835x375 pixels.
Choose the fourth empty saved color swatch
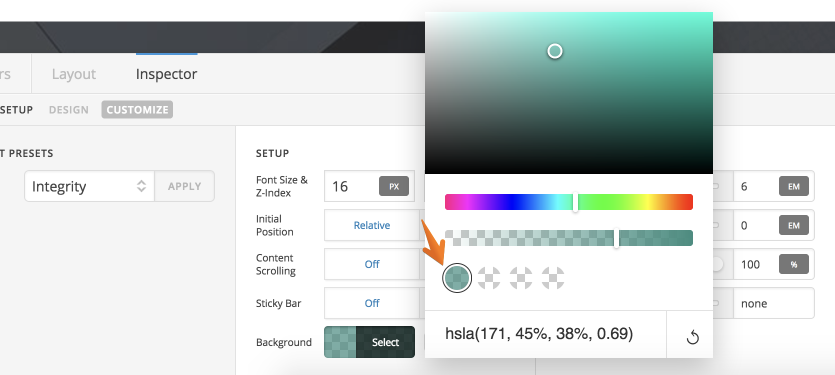(x=553, y=278)
